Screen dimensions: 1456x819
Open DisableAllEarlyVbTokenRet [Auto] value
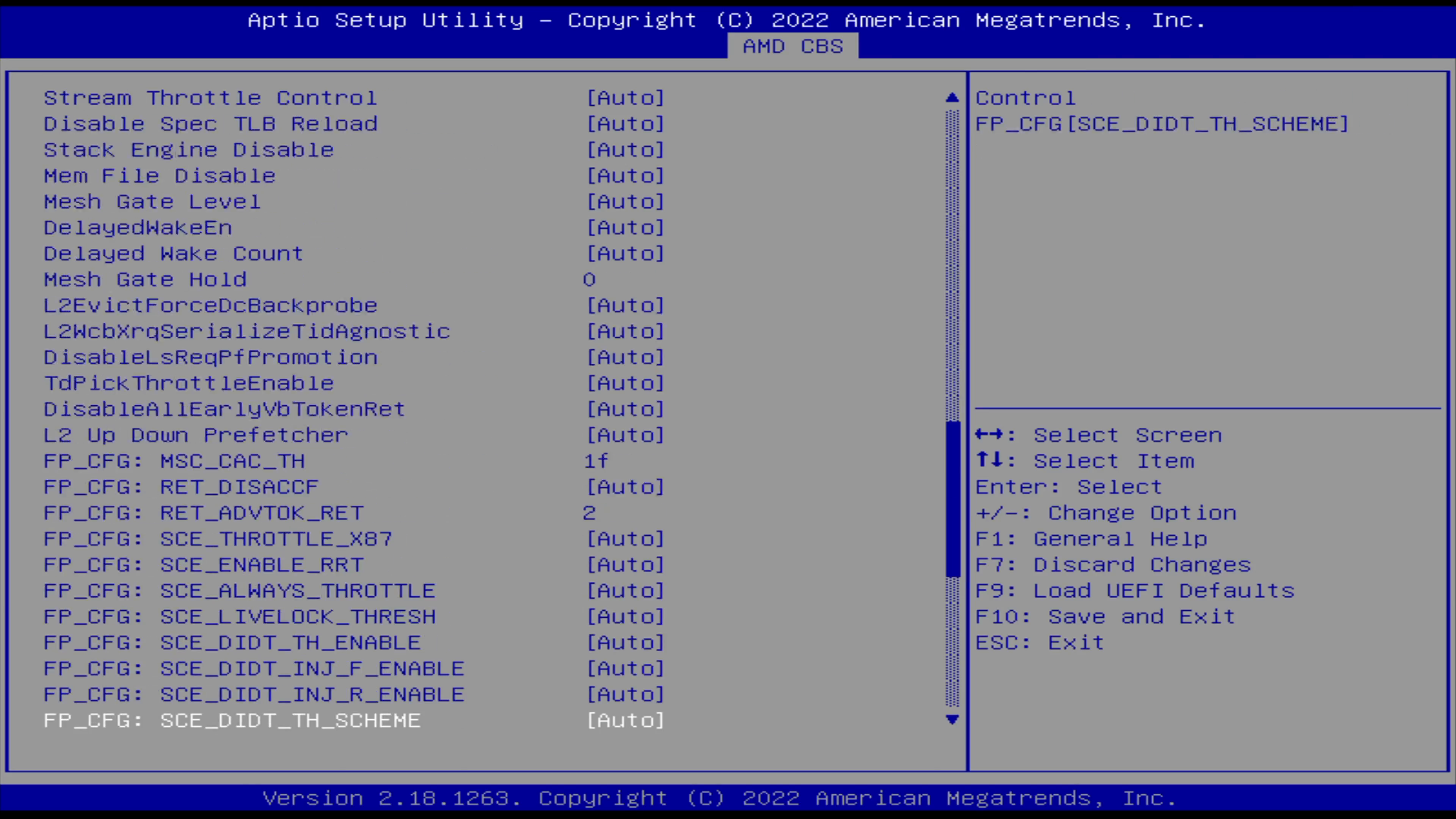coord(626,410)
